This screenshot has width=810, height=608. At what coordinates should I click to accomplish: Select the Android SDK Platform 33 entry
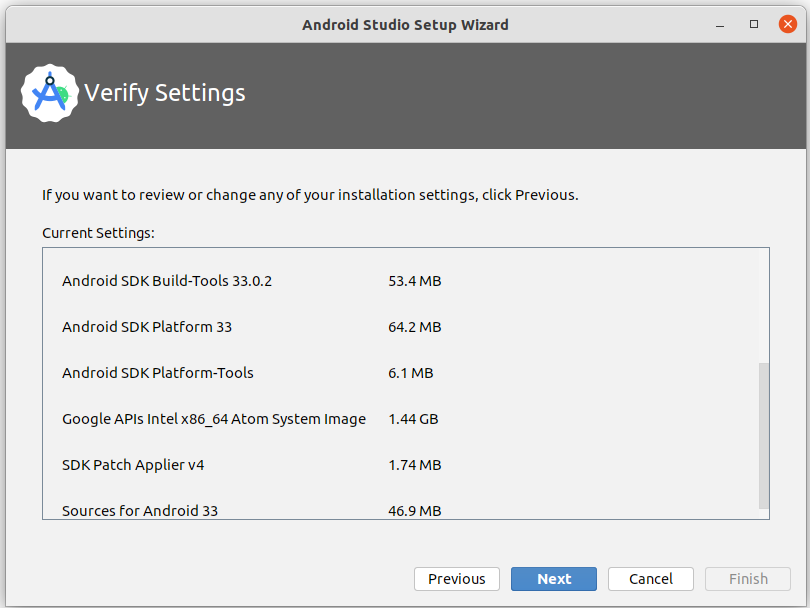(147, 327)
